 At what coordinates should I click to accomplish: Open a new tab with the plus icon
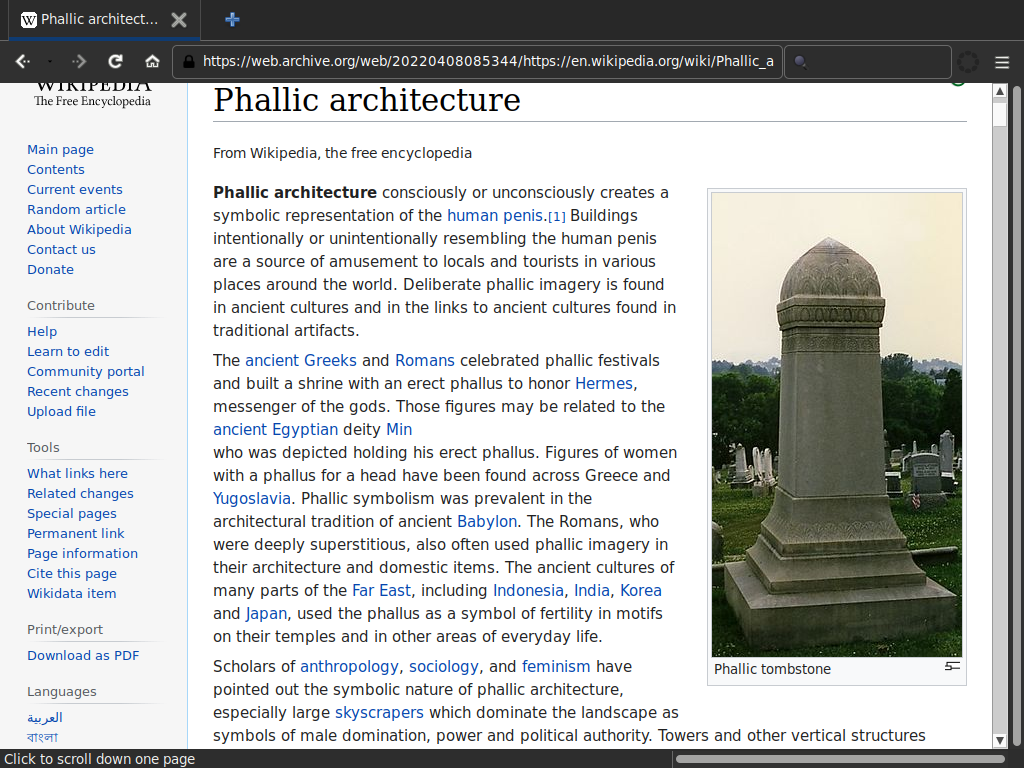232,19
